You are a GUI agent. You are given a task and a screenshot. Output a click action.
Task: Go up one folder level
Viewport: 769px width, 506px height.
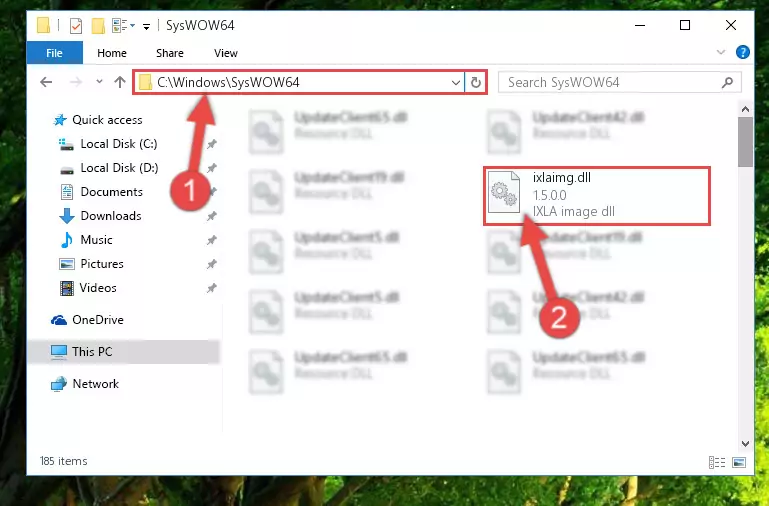(120, 82)
